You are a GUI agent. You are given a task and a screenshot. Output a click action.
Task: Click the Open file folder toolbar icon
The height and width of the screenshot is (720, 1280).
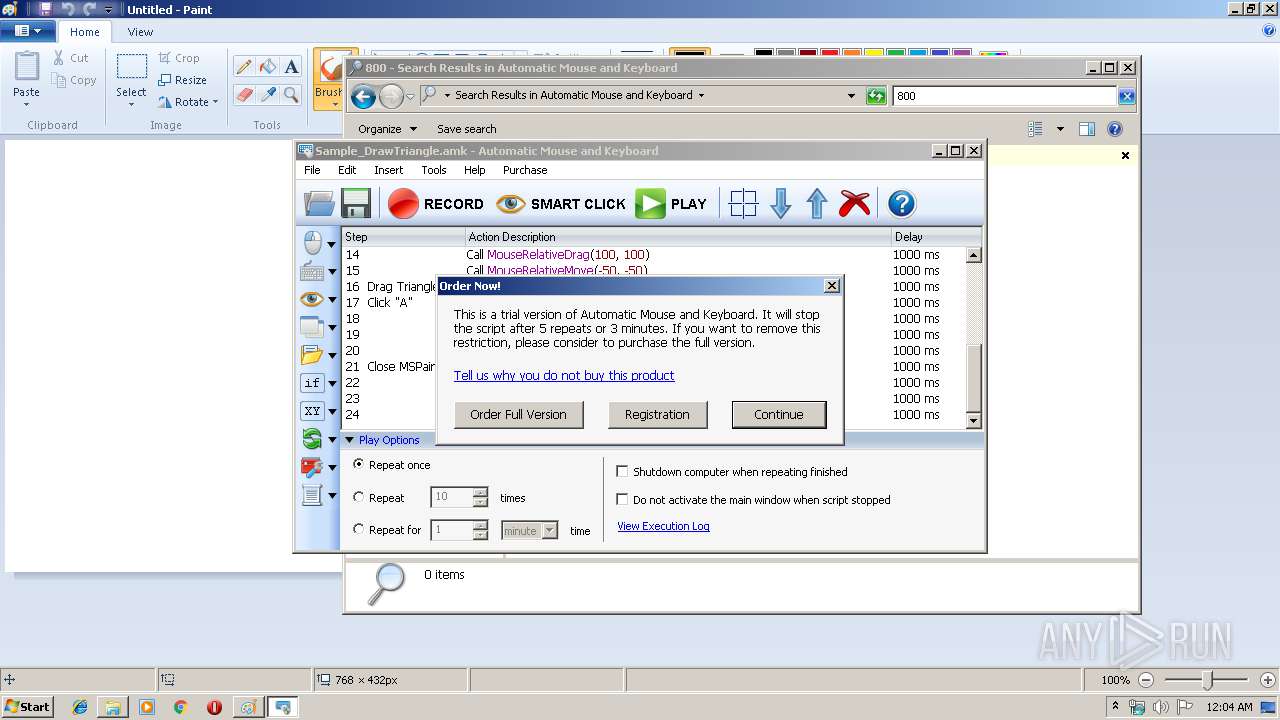pyautogui.click(x=319, y=204)
